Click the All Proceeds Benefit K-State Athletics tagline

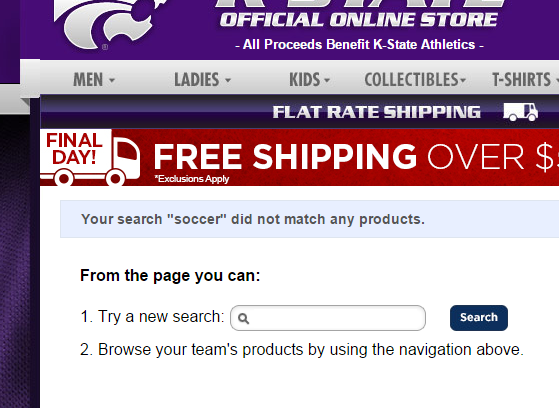[x=359, y=45]
